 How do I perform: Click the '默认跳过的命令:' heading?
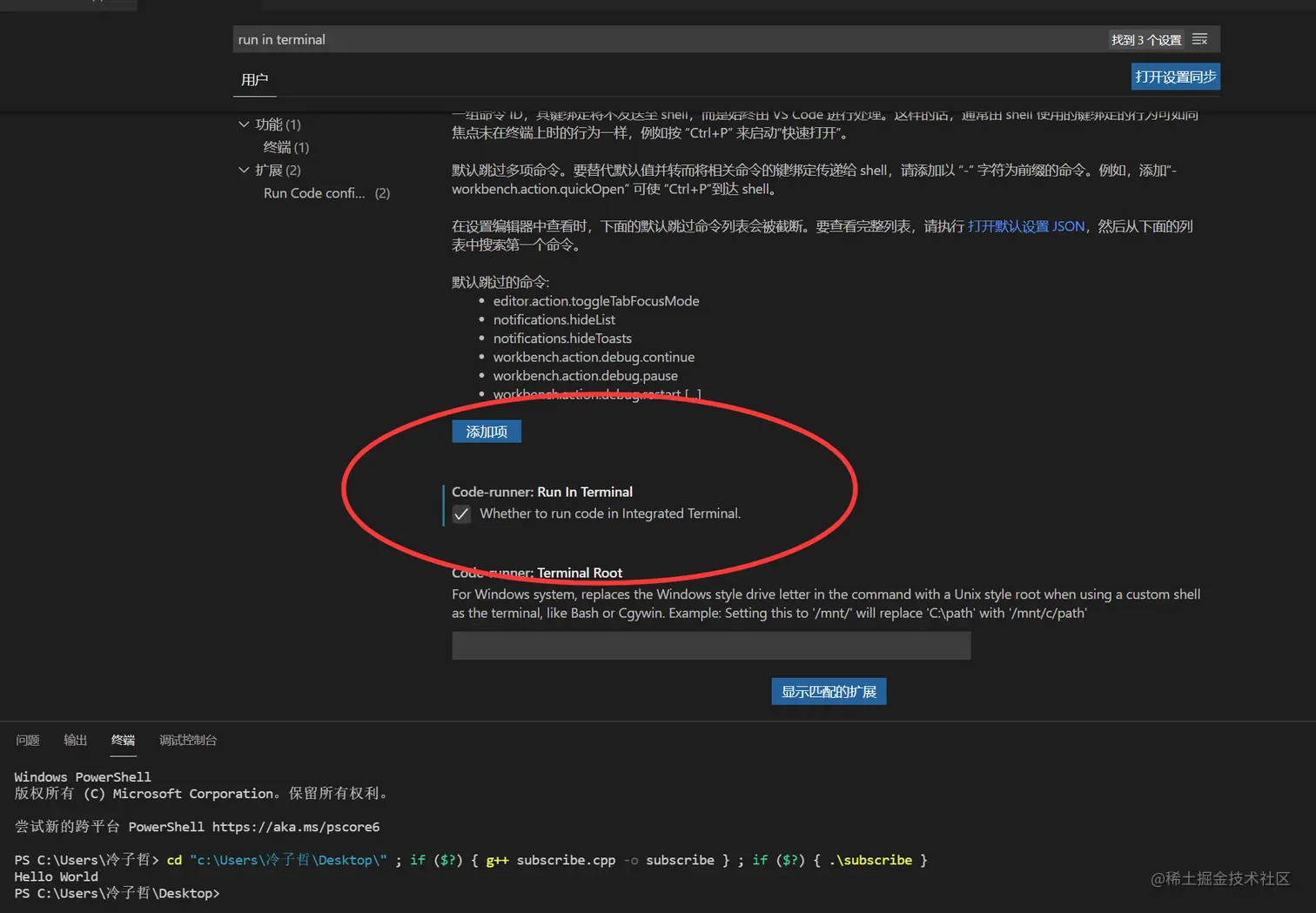coord(500,282)
